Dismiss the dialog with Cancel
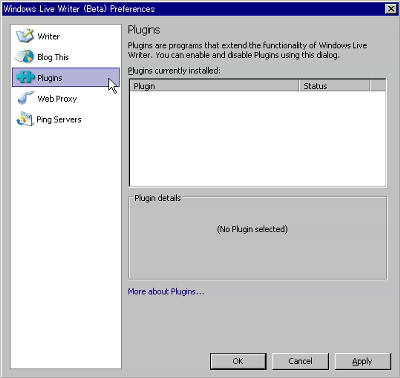The height and width of the screenshot is (378, 400). coord(300,361)
